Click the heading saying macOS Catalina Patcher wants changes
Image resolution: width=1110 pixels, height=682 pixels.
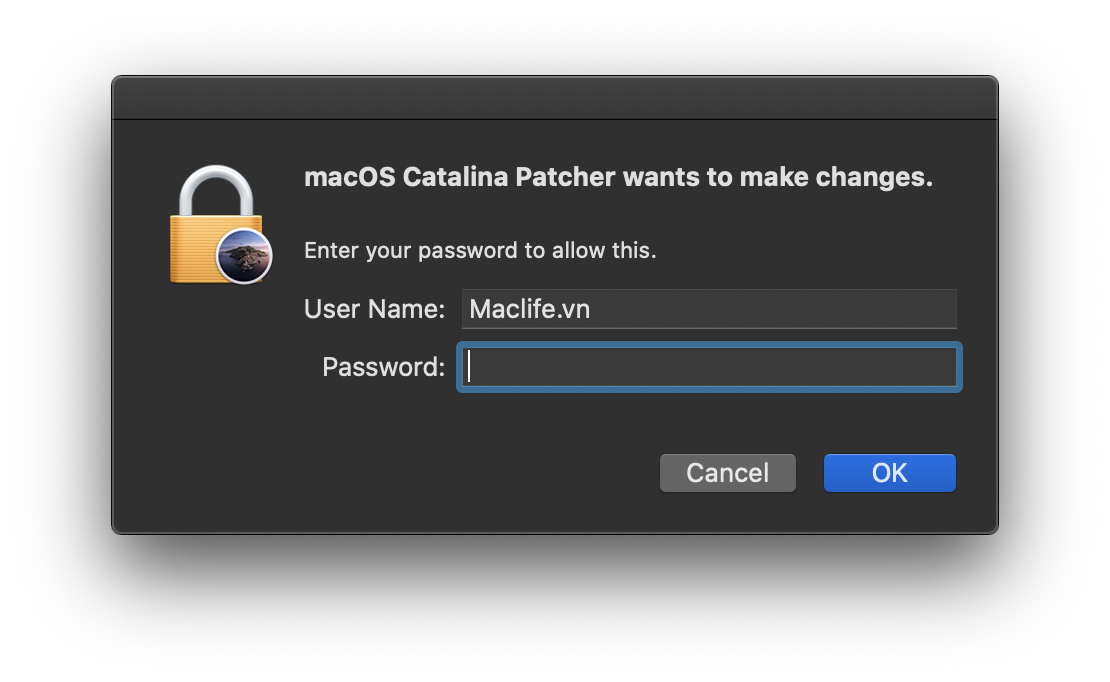[618, 177]
